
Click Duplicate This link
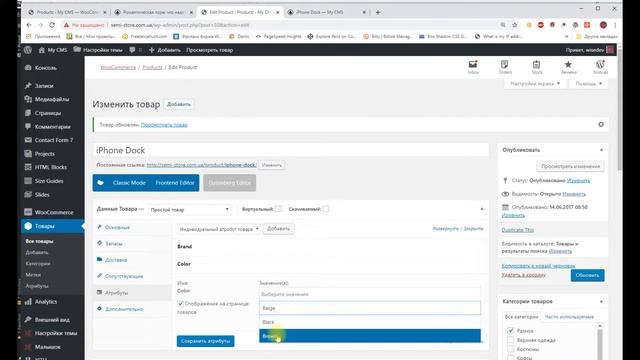[x=518, y=230]
